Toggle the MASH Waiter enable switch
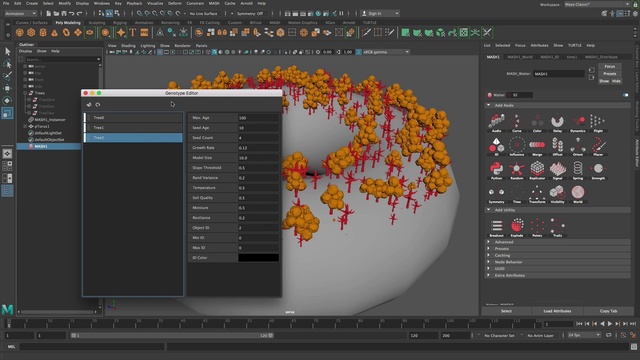 click(x=626, y=95)
